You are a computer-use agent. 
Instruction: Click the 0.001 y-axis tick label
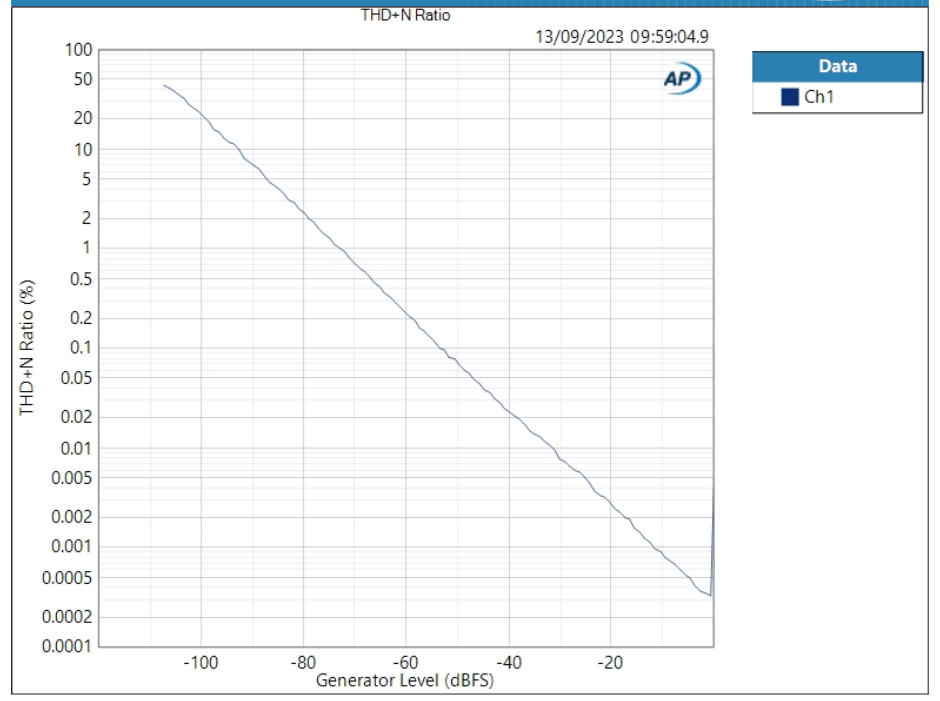point(71,546)
